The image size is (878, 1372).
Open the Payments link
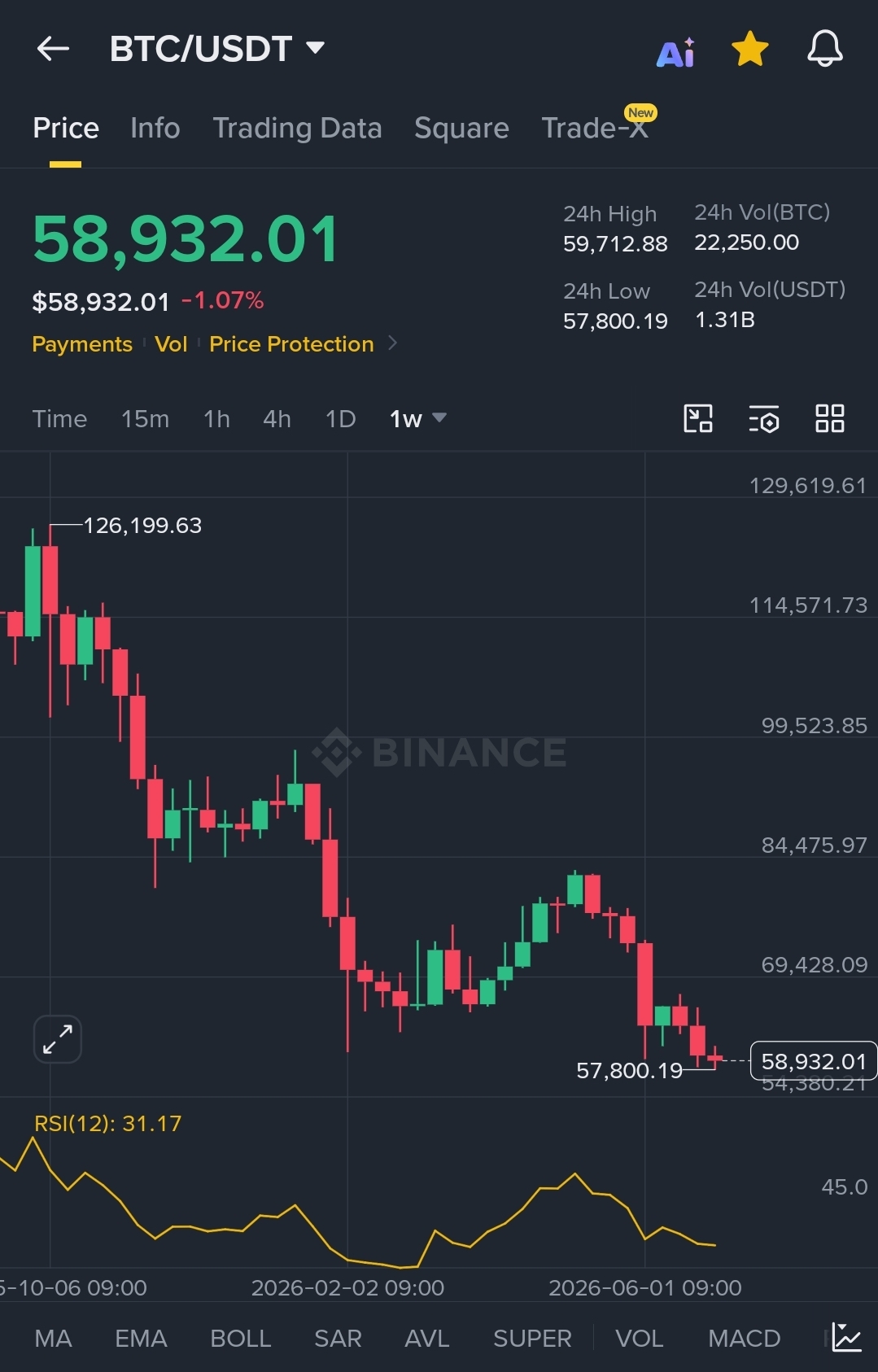click(82, 344)
